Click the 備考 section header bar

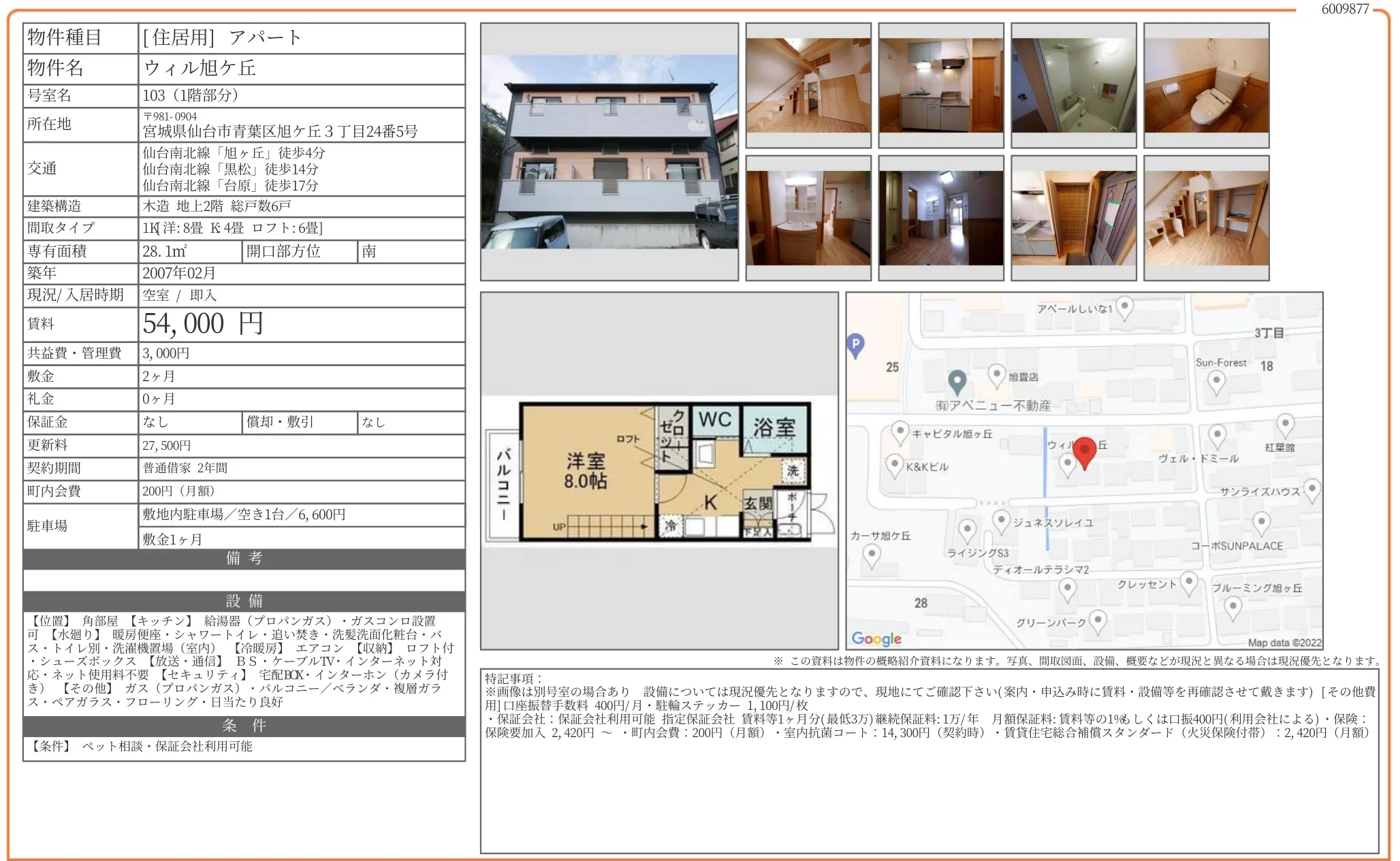click(x=244, y=559)
